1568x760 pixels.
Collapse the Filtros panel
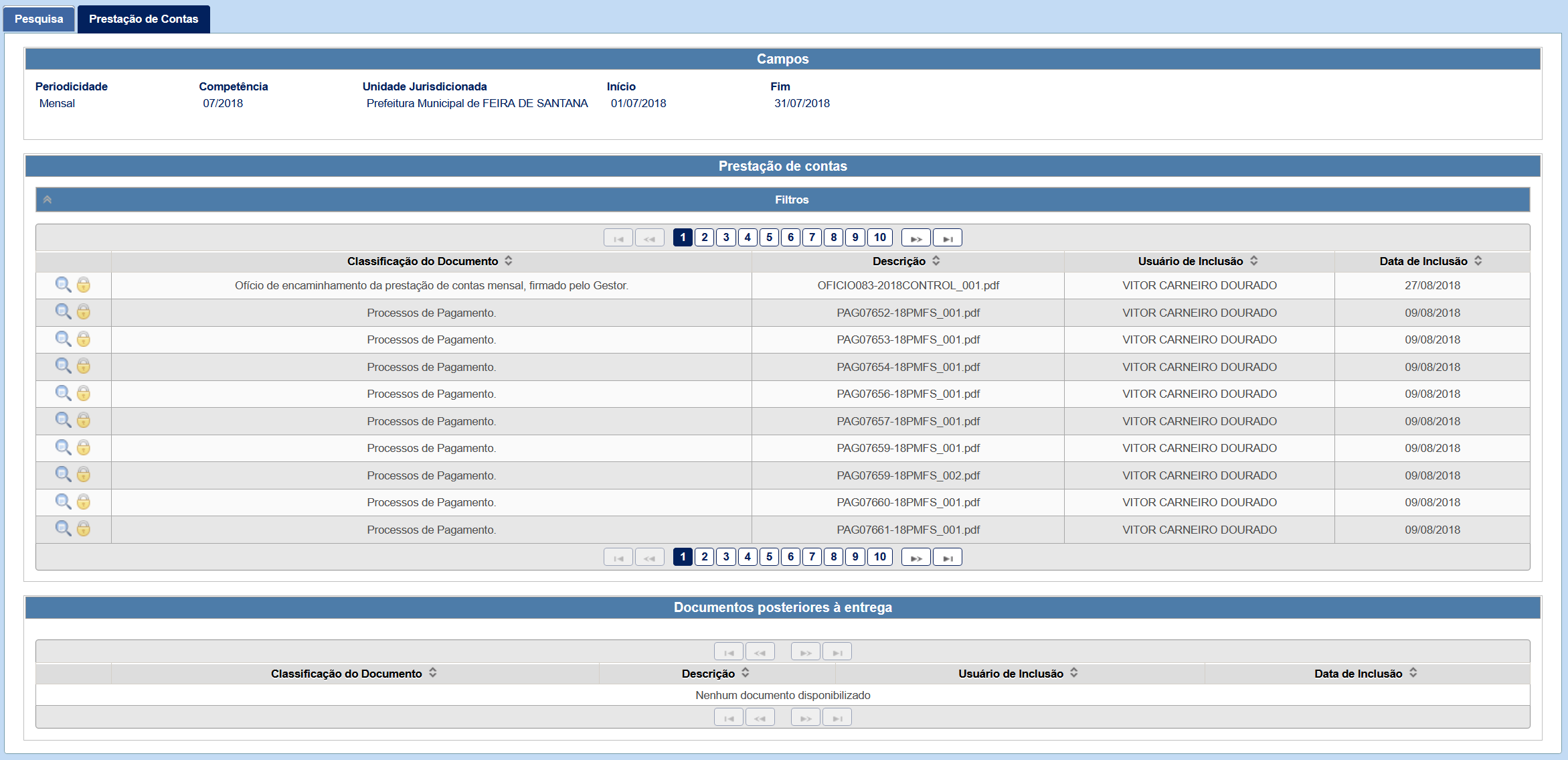48,200
